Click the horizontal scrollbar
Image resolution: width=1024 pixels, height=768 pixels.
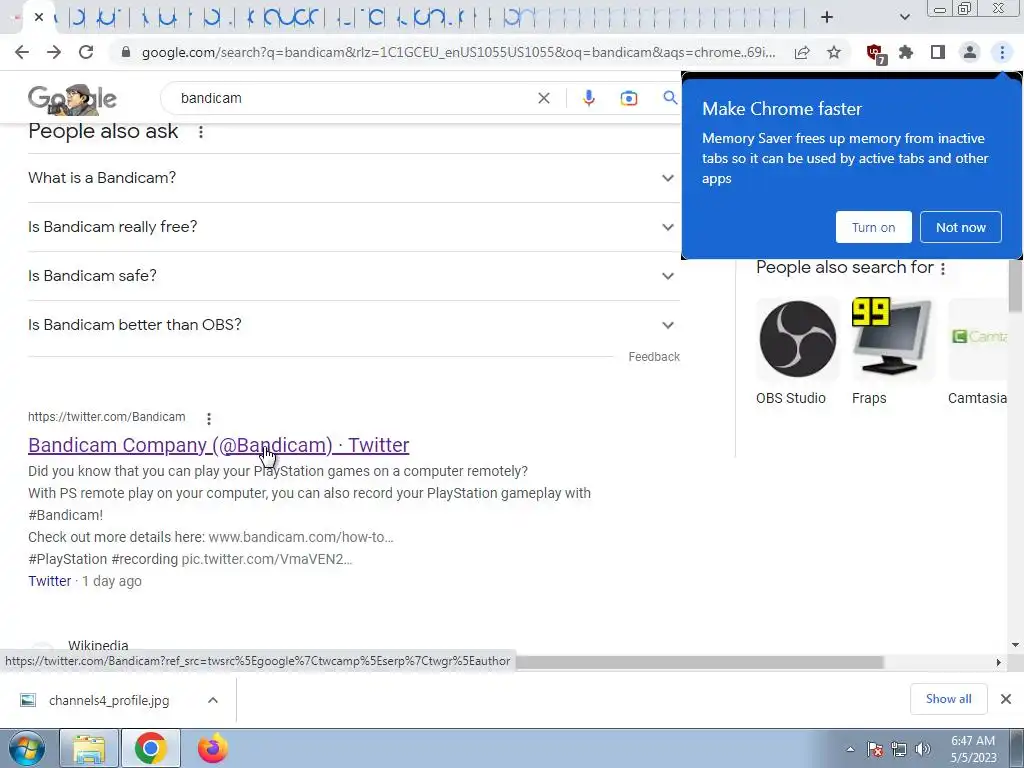pyautogui.click(x=699, y=662)
